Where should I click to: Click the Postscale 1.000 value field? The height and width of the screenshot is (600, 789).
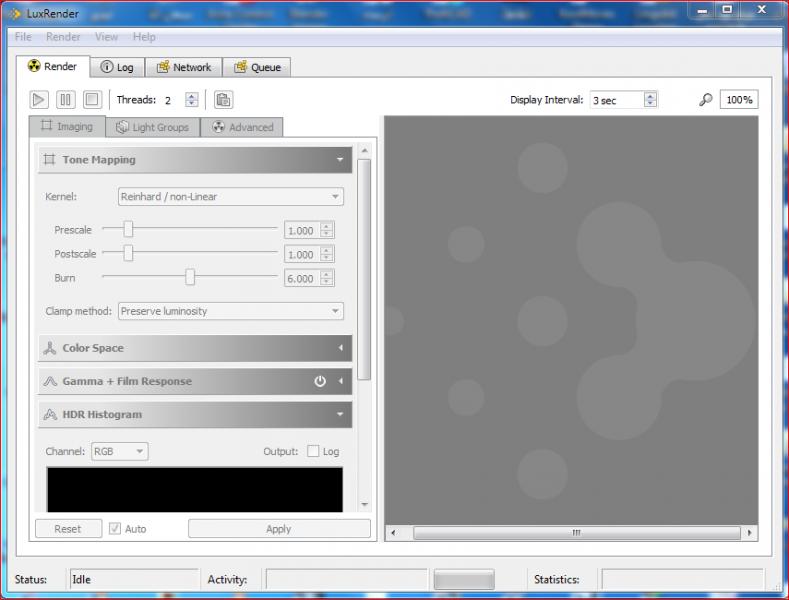click(302, 254)
